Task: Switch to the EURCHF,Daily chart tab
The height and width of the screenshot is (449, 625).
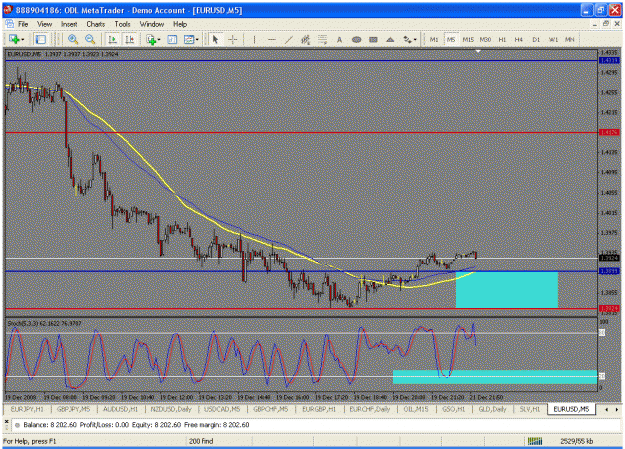Action: [369, 409]
